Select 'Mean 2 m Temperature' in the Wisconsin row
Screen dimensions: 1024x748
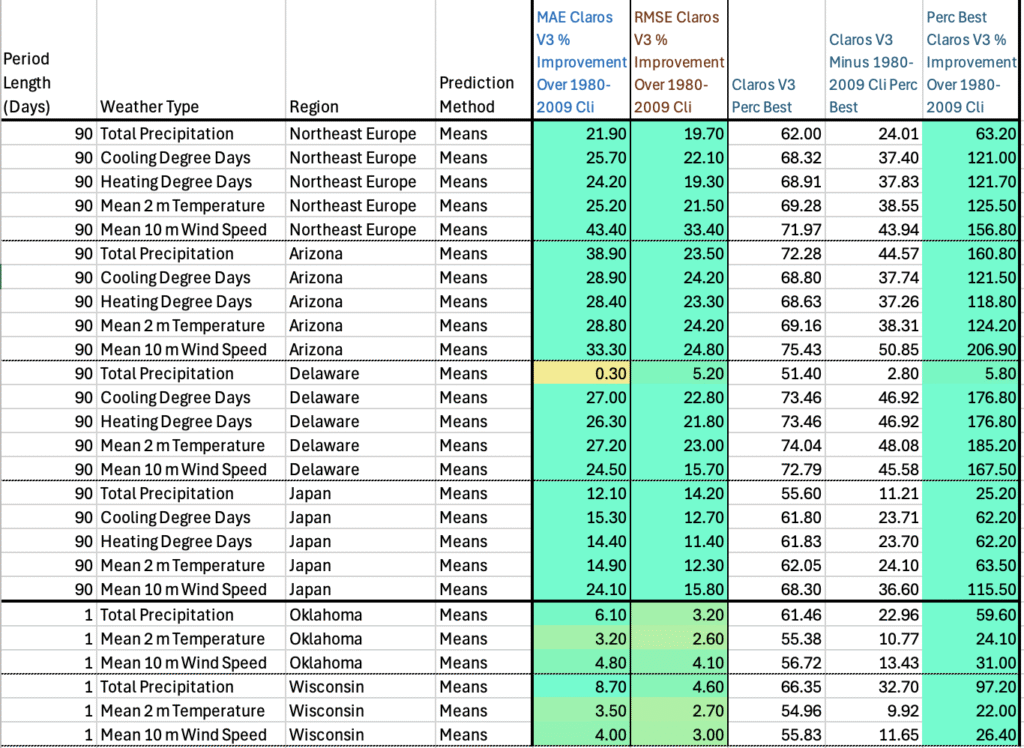(182, 711)
